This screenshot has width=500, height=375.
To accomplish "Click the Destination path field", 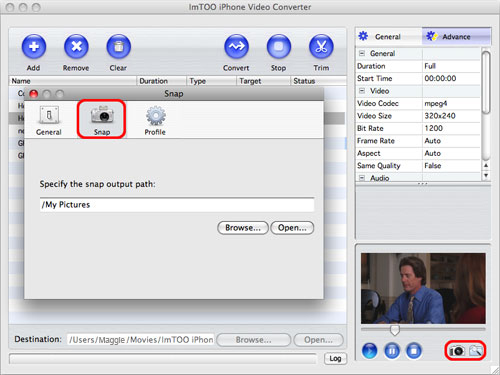I will point(140,340).
